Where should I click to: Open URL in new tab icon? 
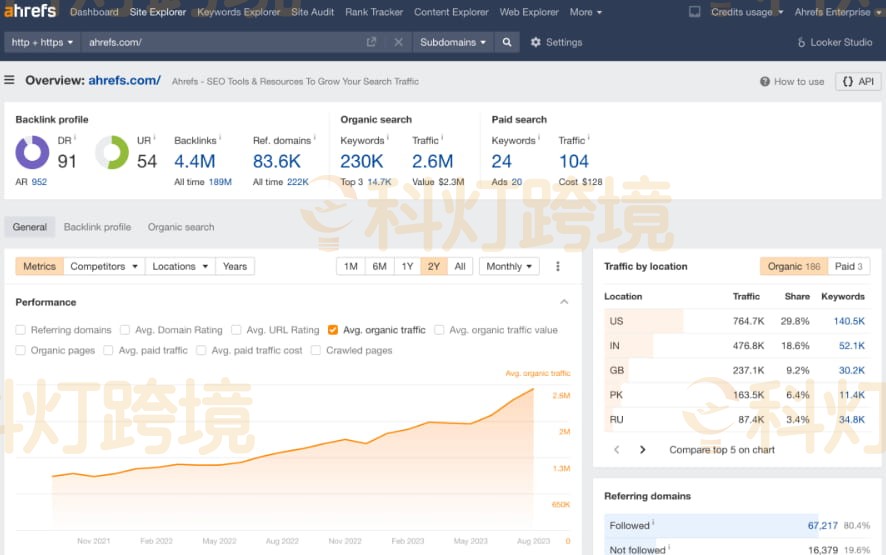(x=371, y=43)
